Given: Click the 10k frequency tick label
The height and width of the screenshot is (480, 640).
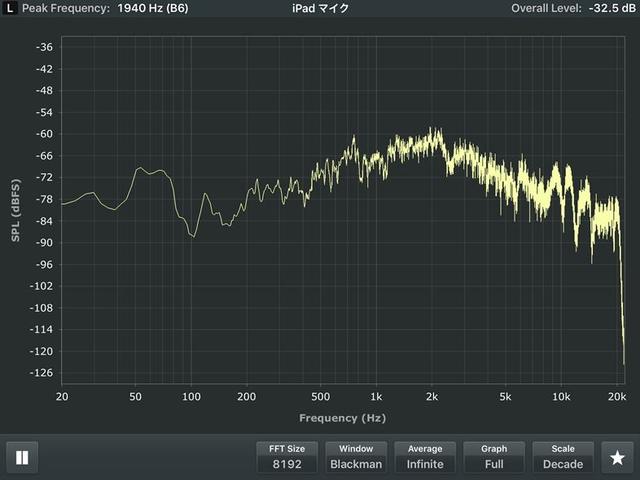Looking at the screenshot, I should click(x=561, y=397).
